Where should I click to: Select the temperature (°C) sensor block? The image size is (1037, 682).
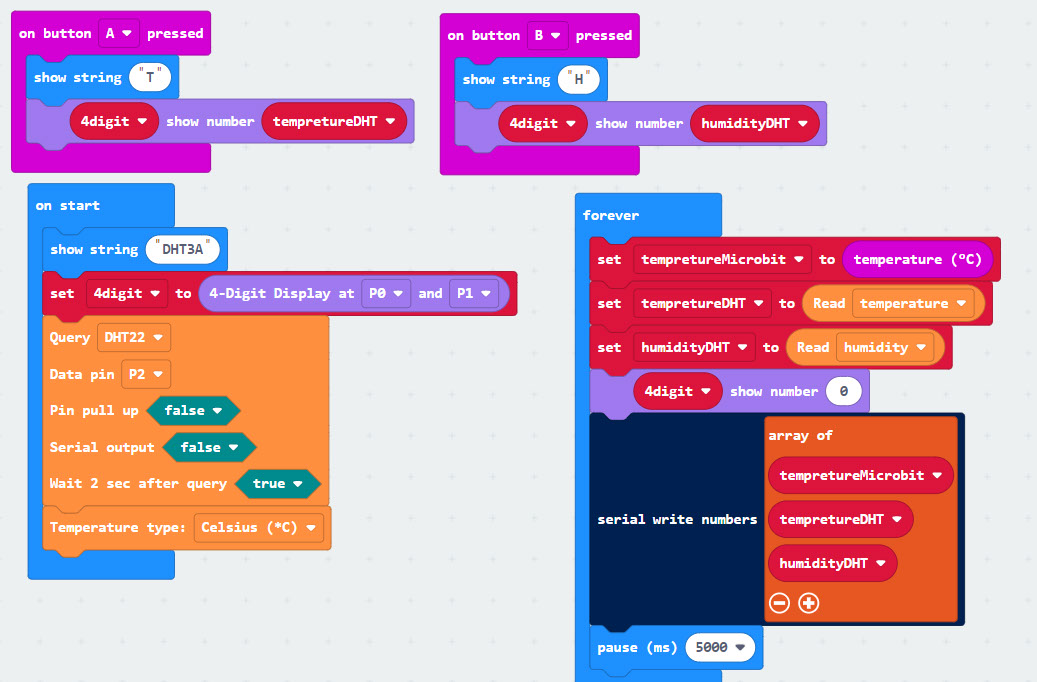[x=917, y=260]
